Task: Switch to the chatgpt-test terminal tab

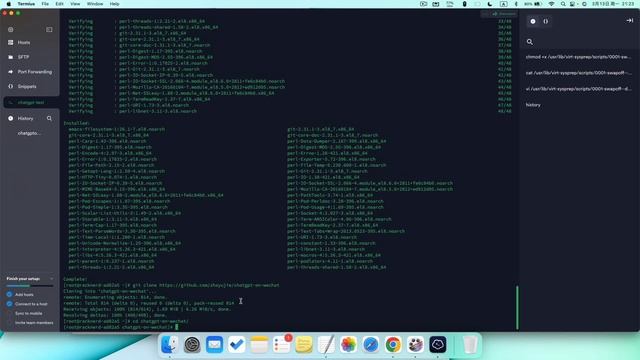Action: pos(31,102)
